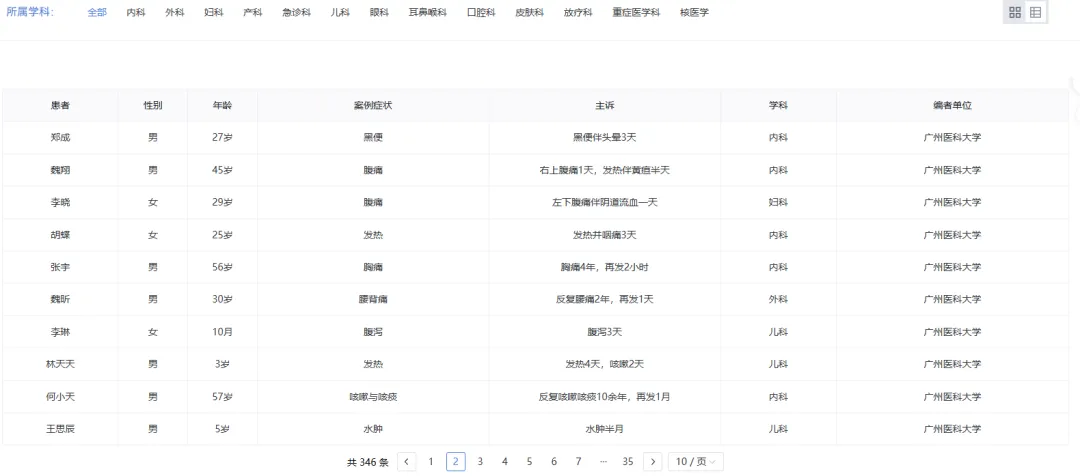The image size is (1080, 476).
Task: Select 全部 discipline filter
Action: coord(97,12)
